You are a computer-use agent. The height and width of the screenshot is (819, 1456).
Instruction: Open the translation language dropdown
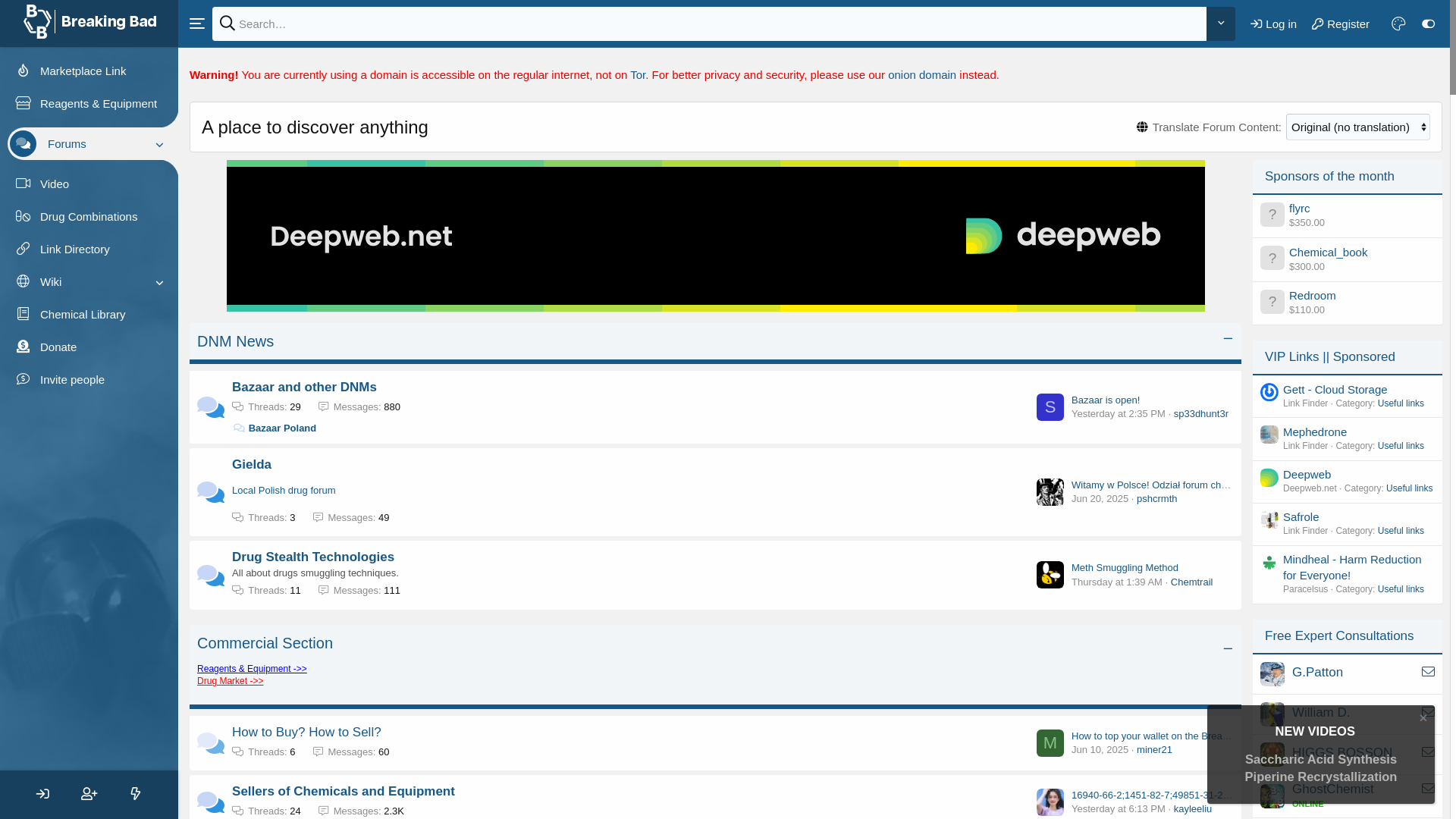point(1358,127)
